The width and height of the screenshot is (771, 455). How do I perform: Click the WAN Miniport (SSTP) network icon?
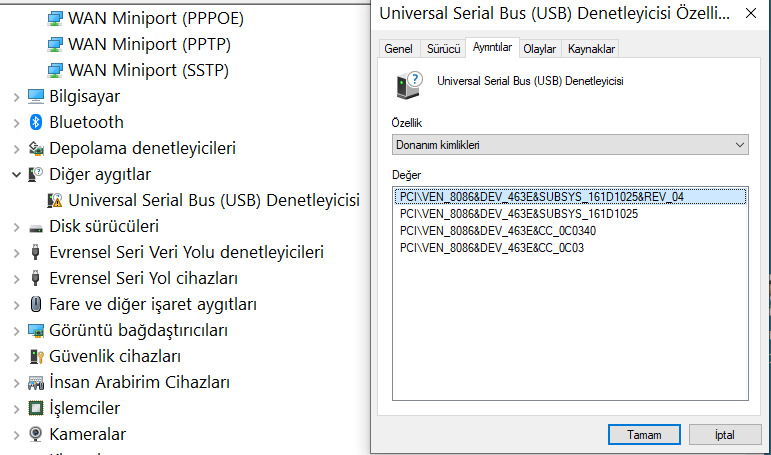[x=55, y=70]
